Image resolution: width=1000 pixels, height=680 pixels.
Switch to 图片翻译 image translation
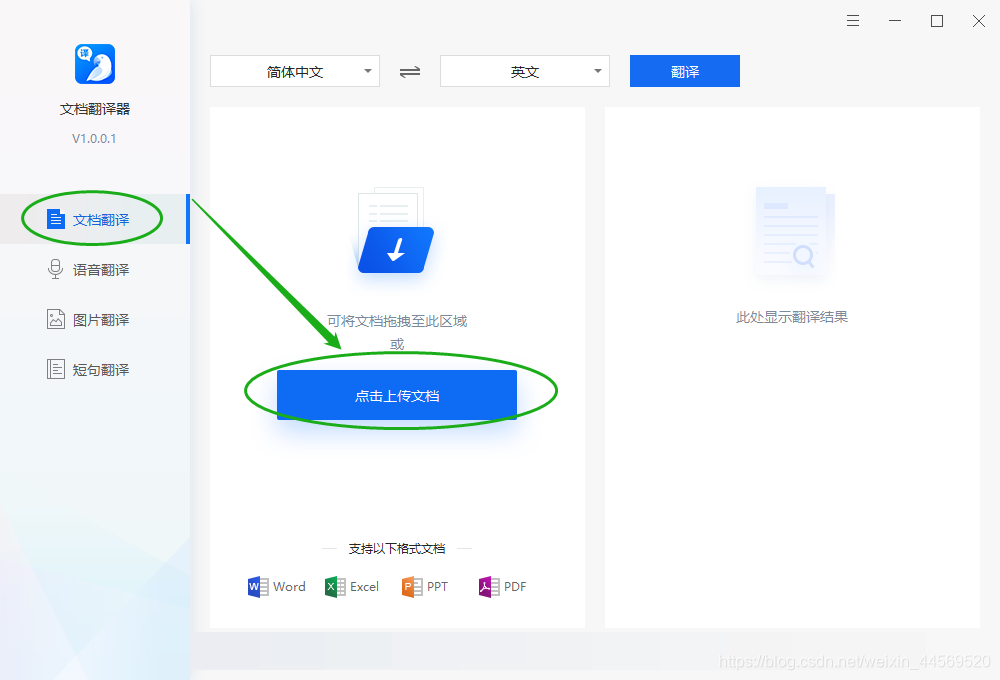[94, 319]
